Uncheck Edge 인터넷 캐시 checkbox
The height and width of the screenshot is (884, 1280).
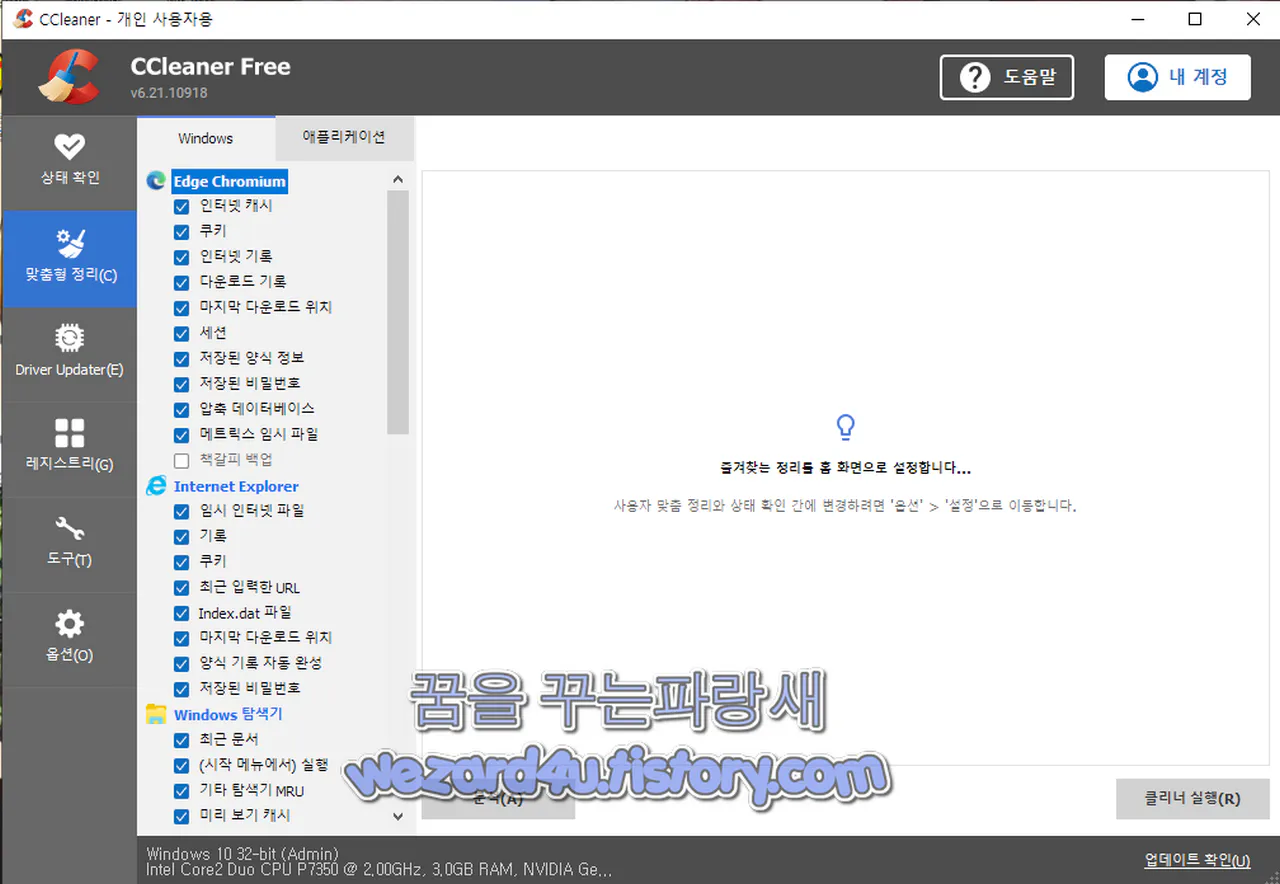tap(181, 206)
